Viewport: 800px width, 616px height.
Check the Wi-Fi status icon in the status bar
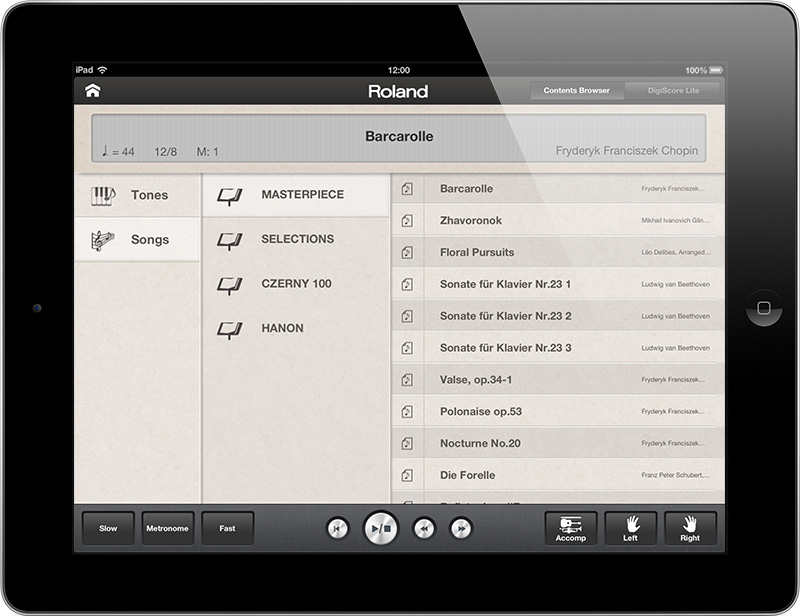[103, 69]
